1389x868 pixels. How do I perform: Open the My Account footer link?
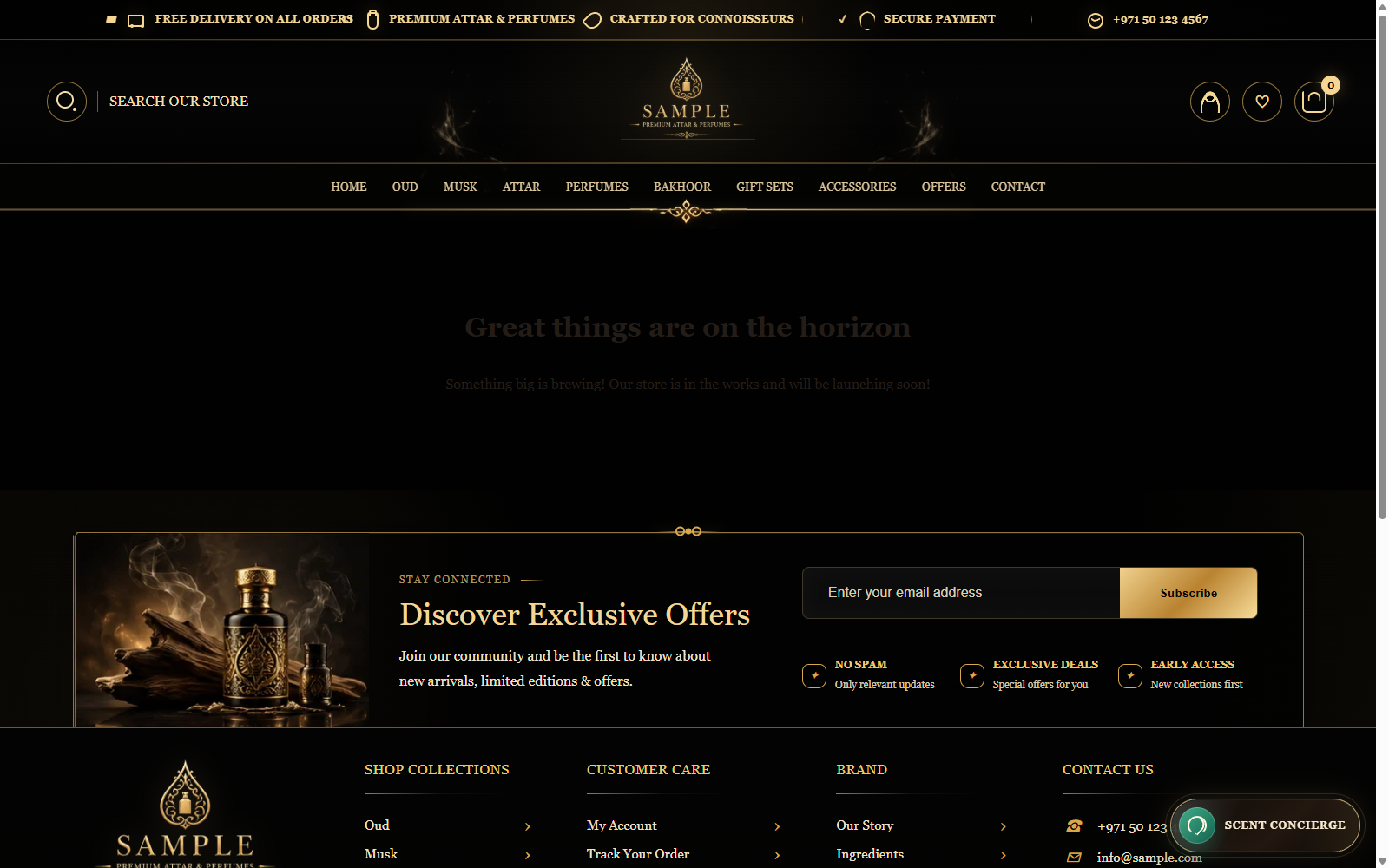click(622, 825)
